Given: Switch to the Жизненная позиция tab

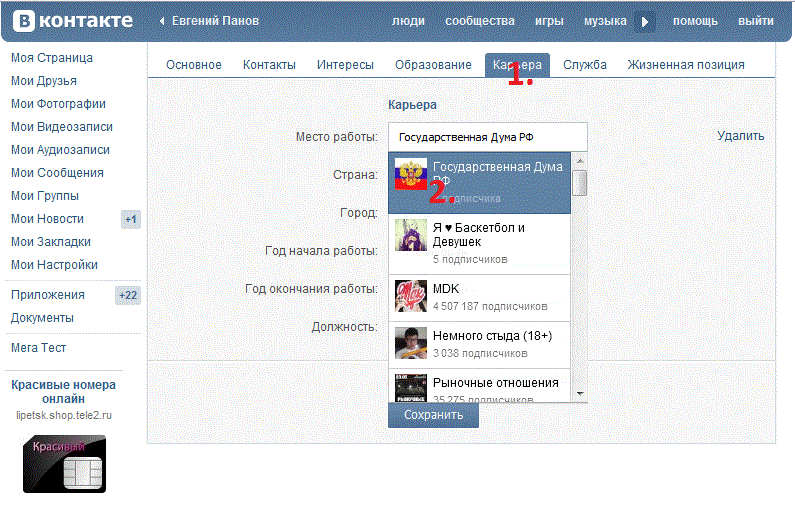Looking at the screenshot, I should click(686, 65).
